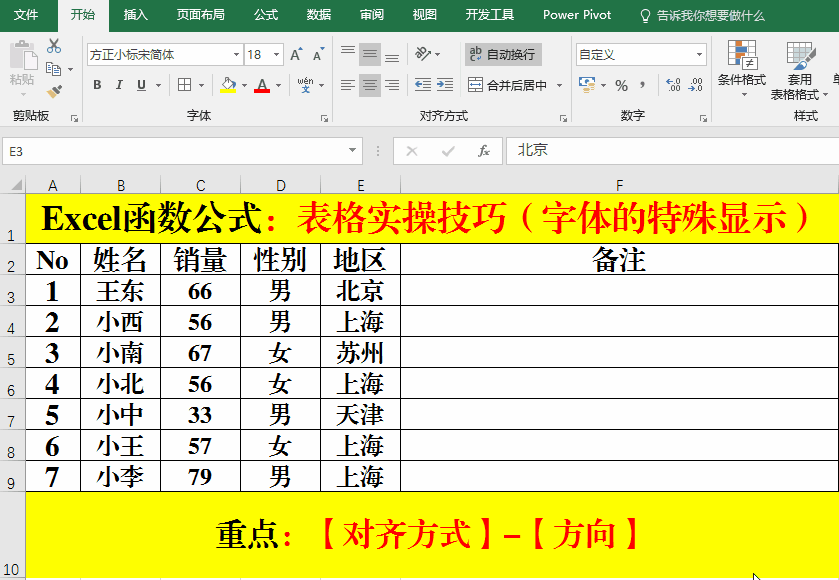Apply red font color using the A icon
Image resolution: width=839 pixels, height=580 pixels.
(x=261, y=85)
